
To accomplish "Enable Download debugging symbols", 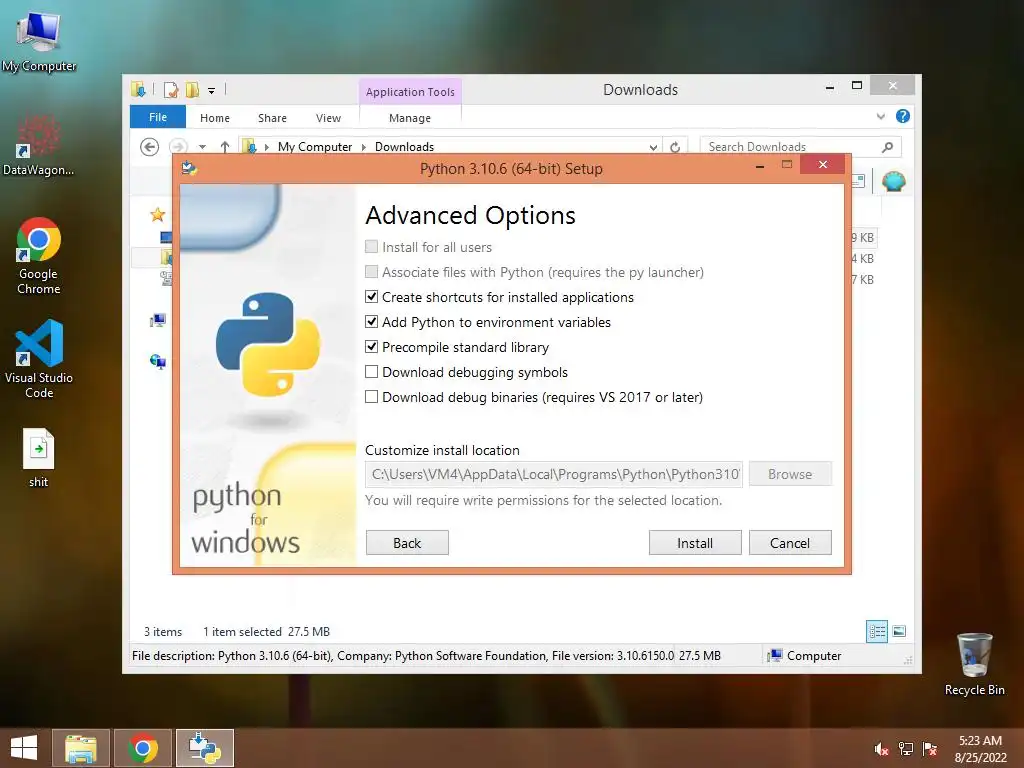I will (x=371, y=372).
